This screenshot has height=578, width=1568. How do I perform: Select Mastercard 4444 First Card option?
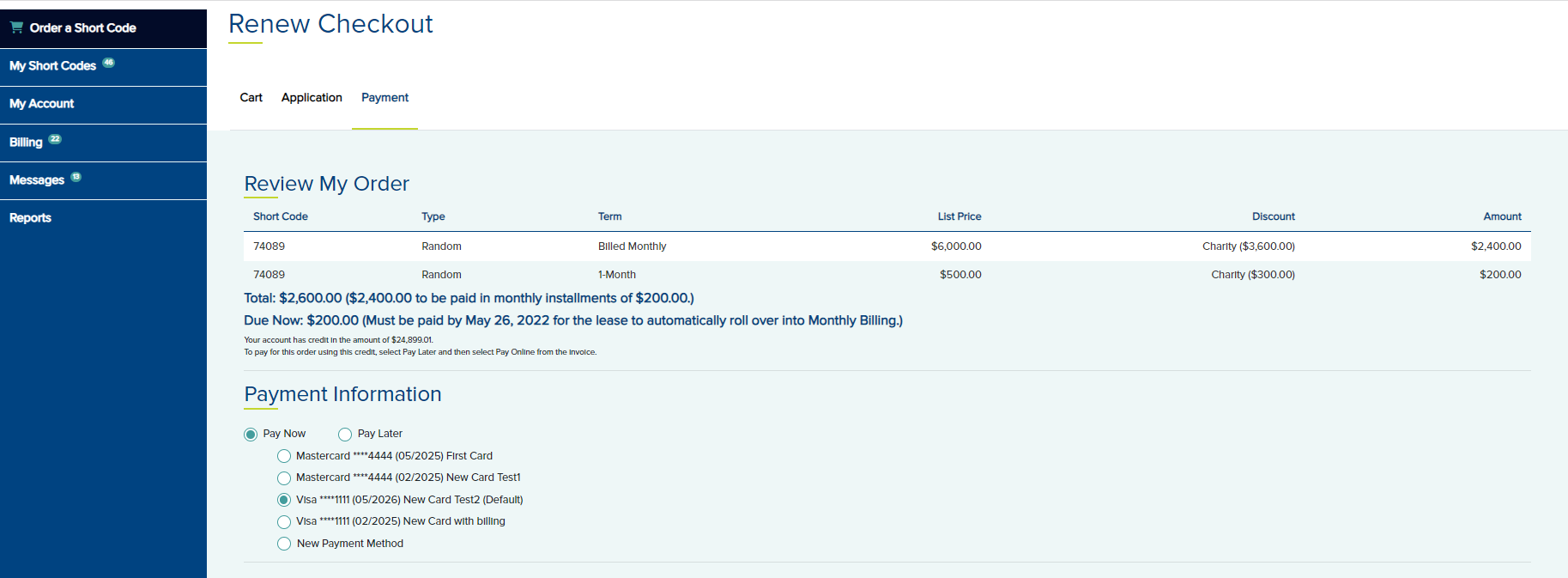[x=284, y=456]
